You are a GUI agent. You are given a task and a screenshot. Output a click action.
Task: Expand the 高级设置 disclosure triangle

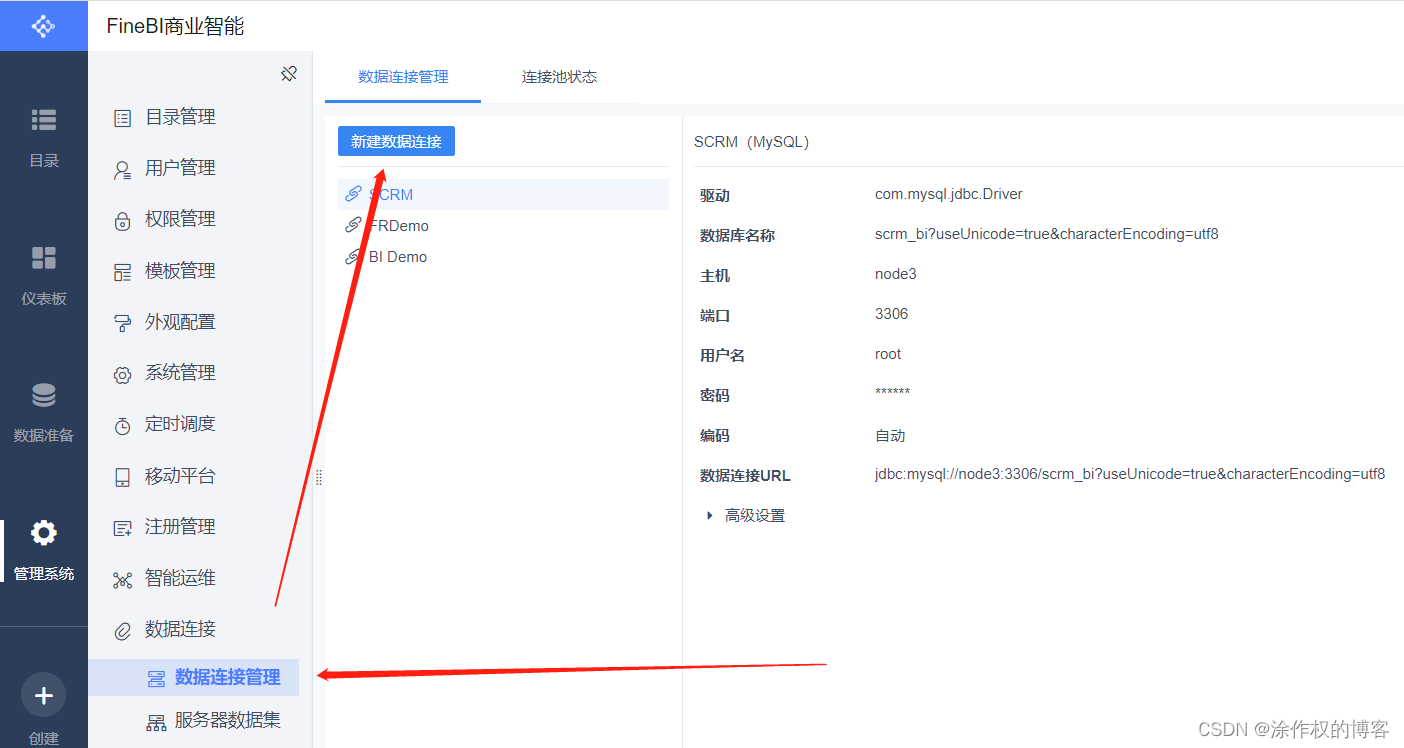710,516
